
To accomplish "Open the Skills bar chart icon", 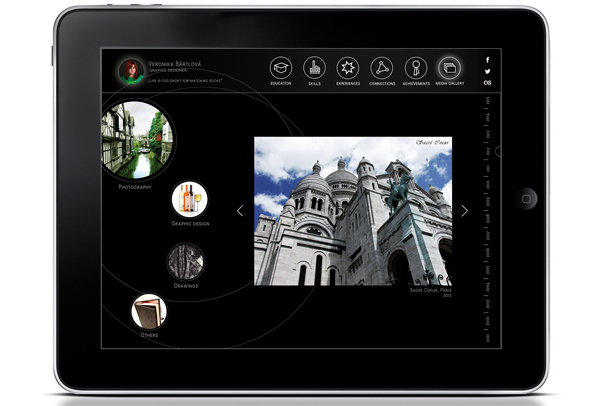I will [315, 68].
